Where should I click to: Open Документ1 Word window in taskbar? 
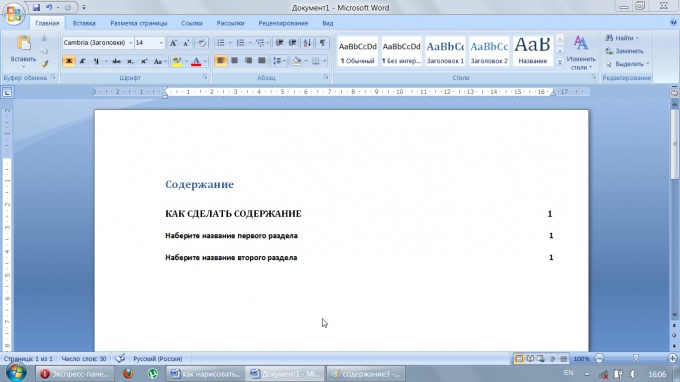click(x=285, y=373)
